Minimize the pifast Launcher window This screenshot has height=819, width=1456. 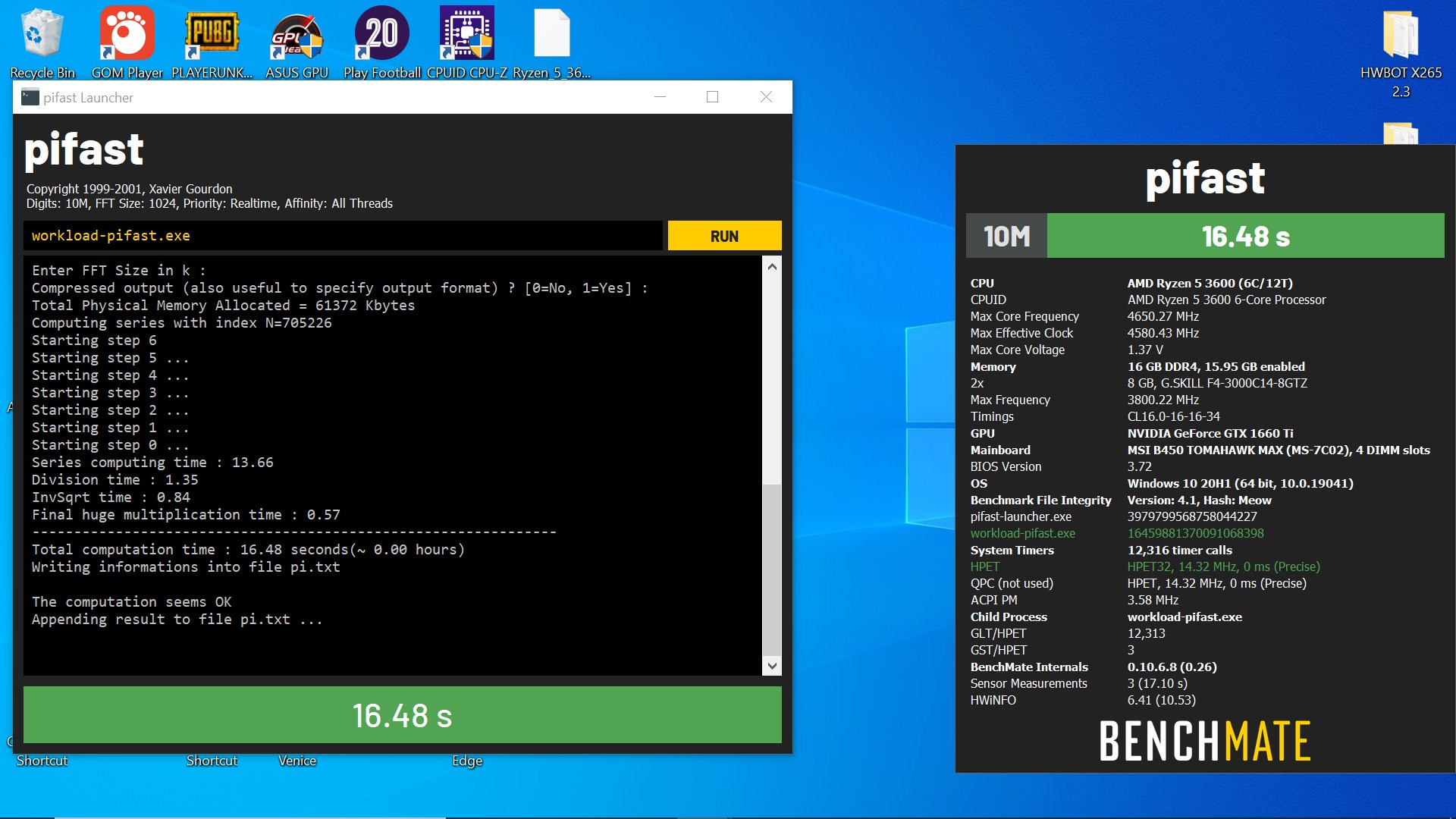(660, 97)
